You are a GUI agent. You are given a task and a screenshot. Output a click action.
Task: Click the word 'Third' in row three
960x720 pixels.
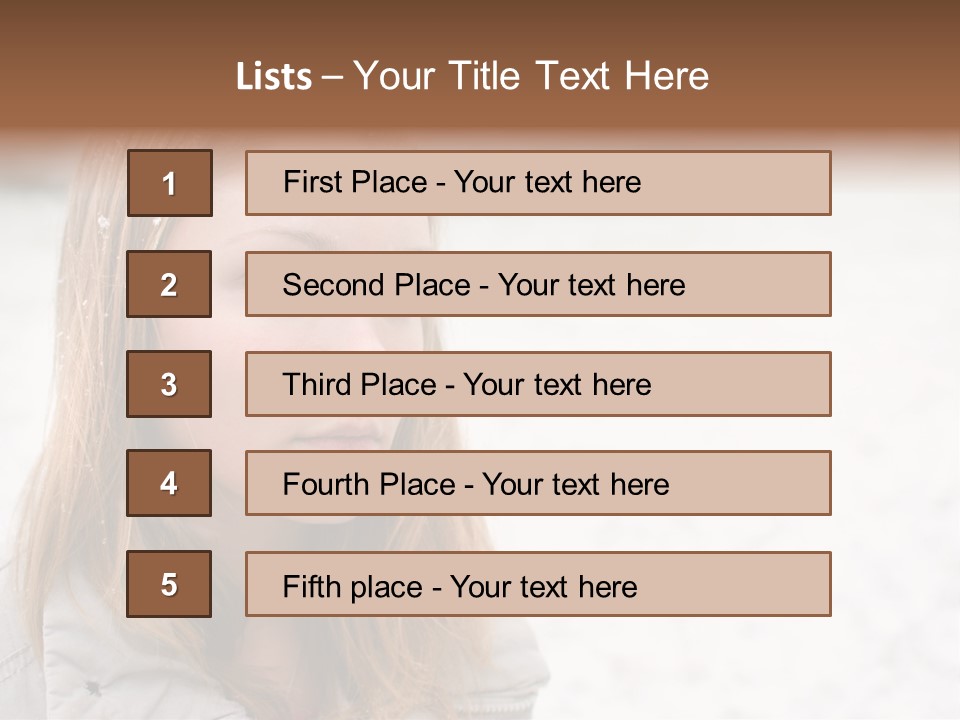coord(318,385)
